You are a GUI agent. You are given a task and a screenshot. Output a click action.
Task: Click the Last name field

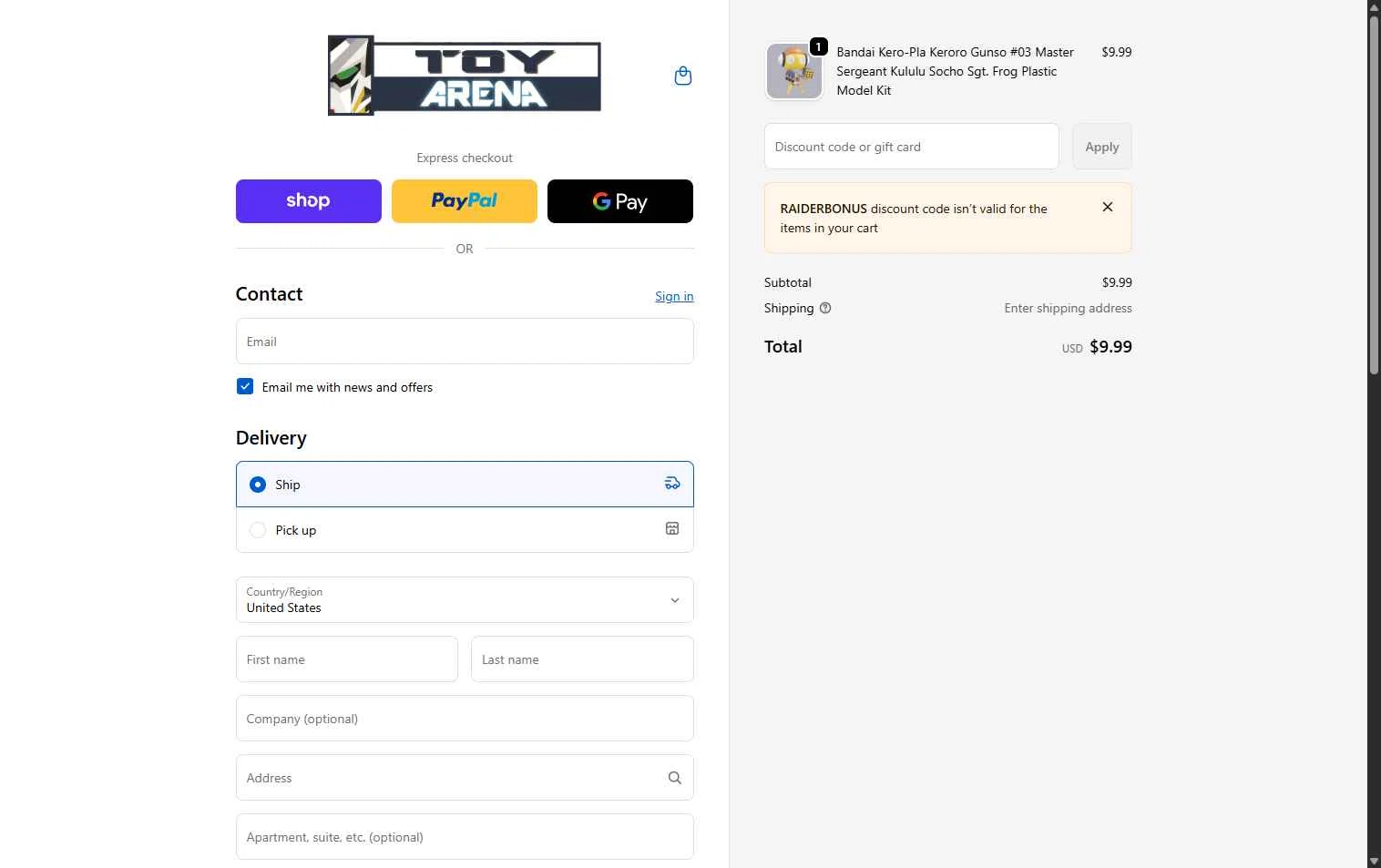pos(582,659)
